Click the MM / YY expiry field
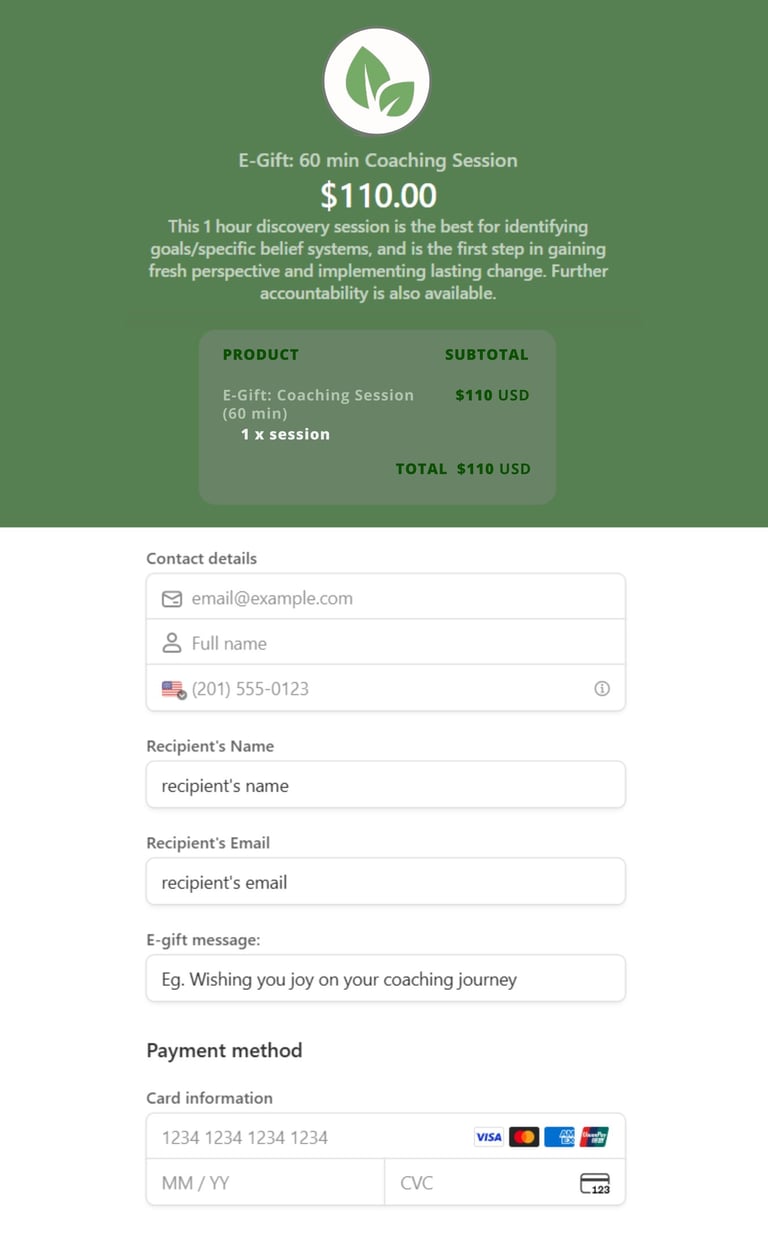Screen dimensions: 768x1241 (x=266, y=1182)
